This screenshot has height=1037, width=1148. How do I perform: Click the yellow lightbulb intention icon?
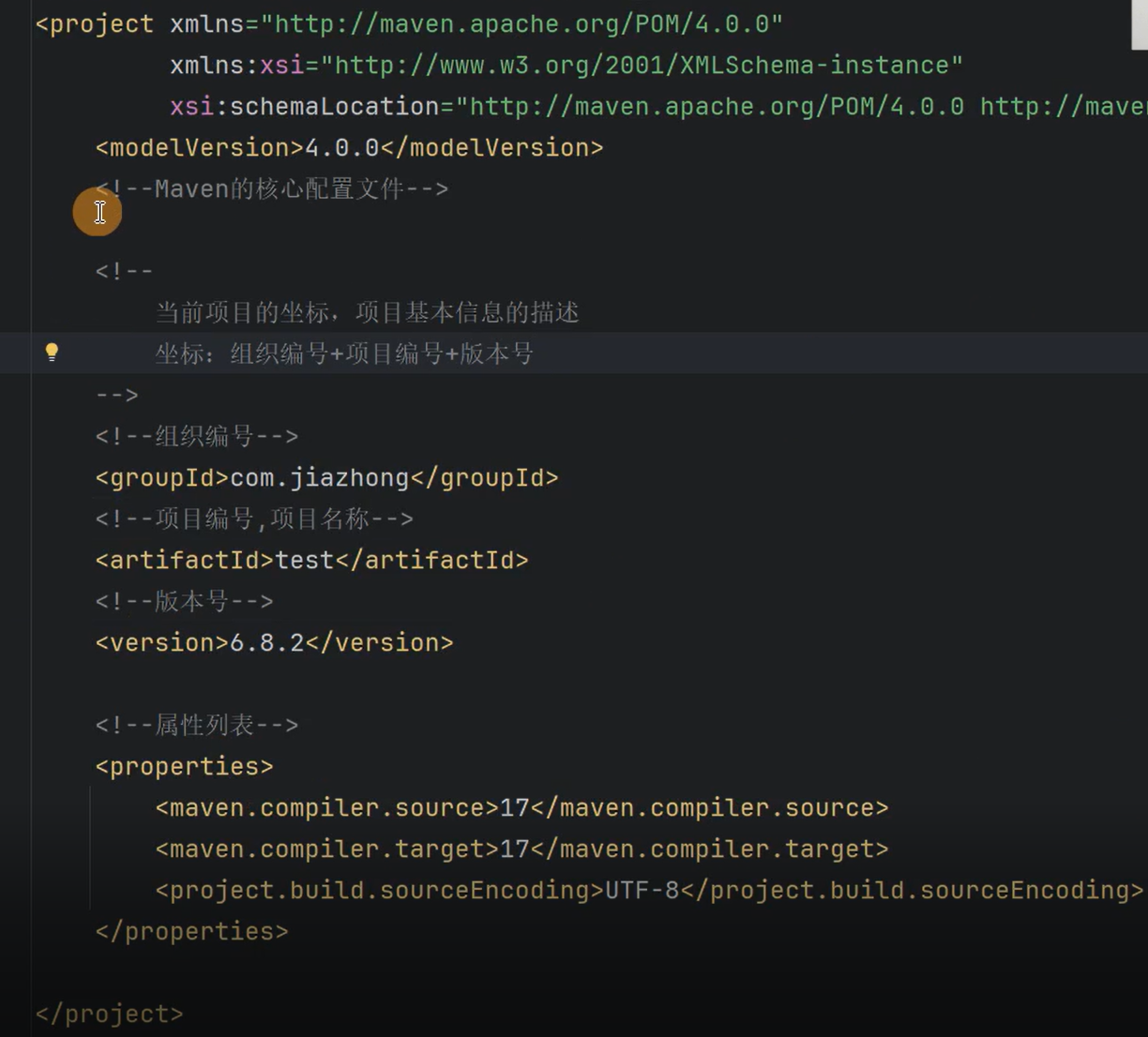pos(52,353)
